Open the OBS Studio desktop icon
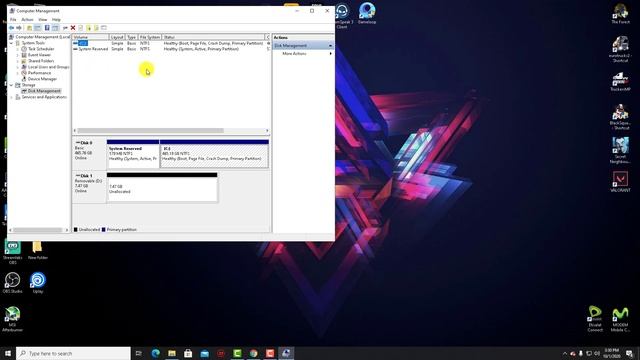 (x=12, y=283)
